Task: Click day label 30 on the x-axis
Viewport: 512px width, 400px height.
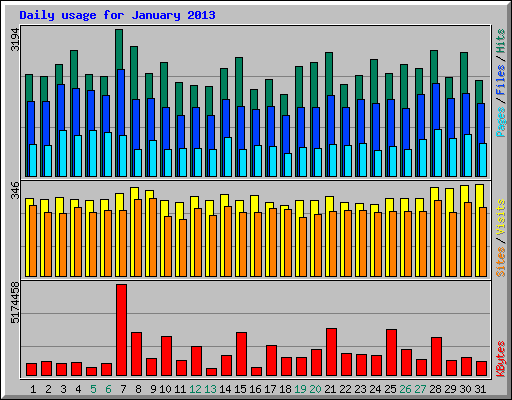Action: coord(465,389)
